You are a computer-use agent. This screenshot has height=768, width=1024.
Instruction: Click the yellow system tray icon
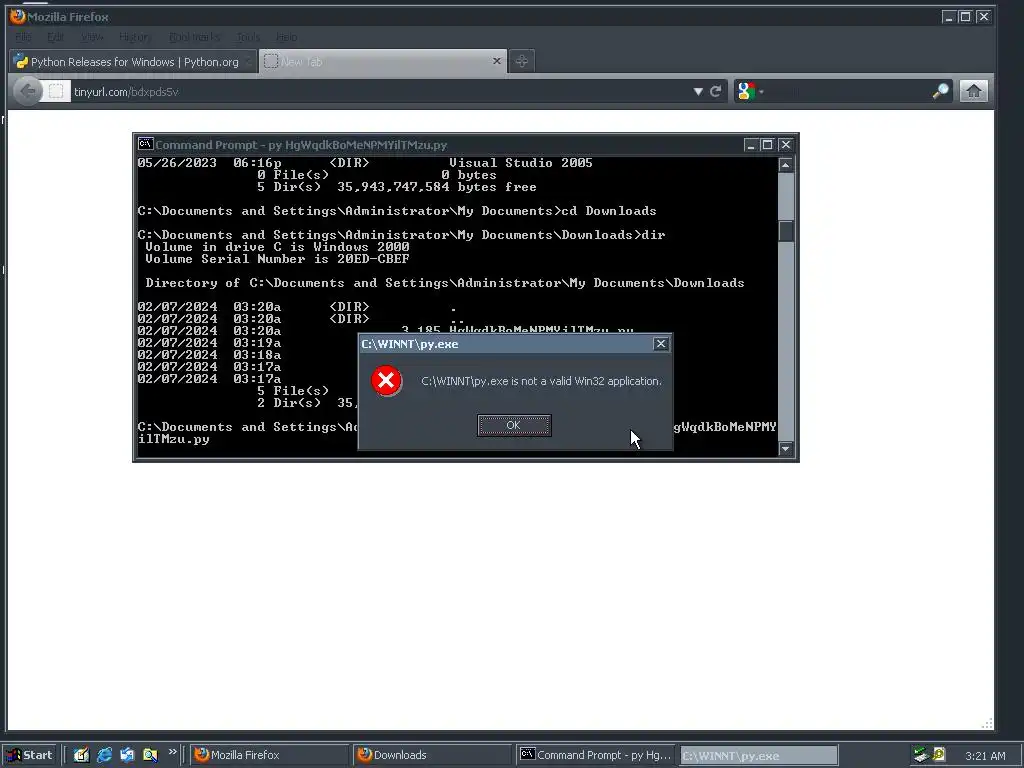[939, 755]
